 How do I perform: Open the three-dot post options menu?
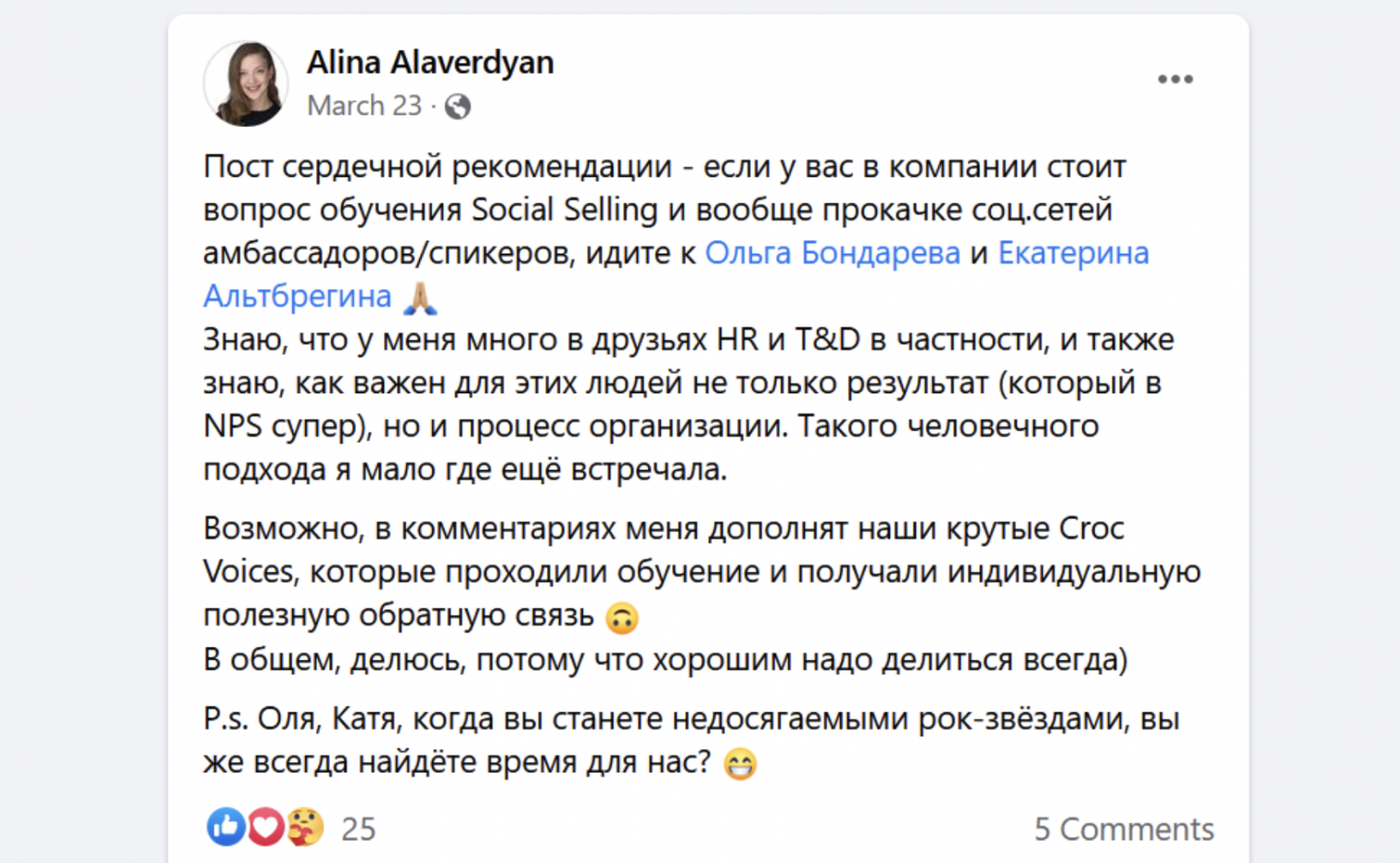click(x=1174, y=80)
